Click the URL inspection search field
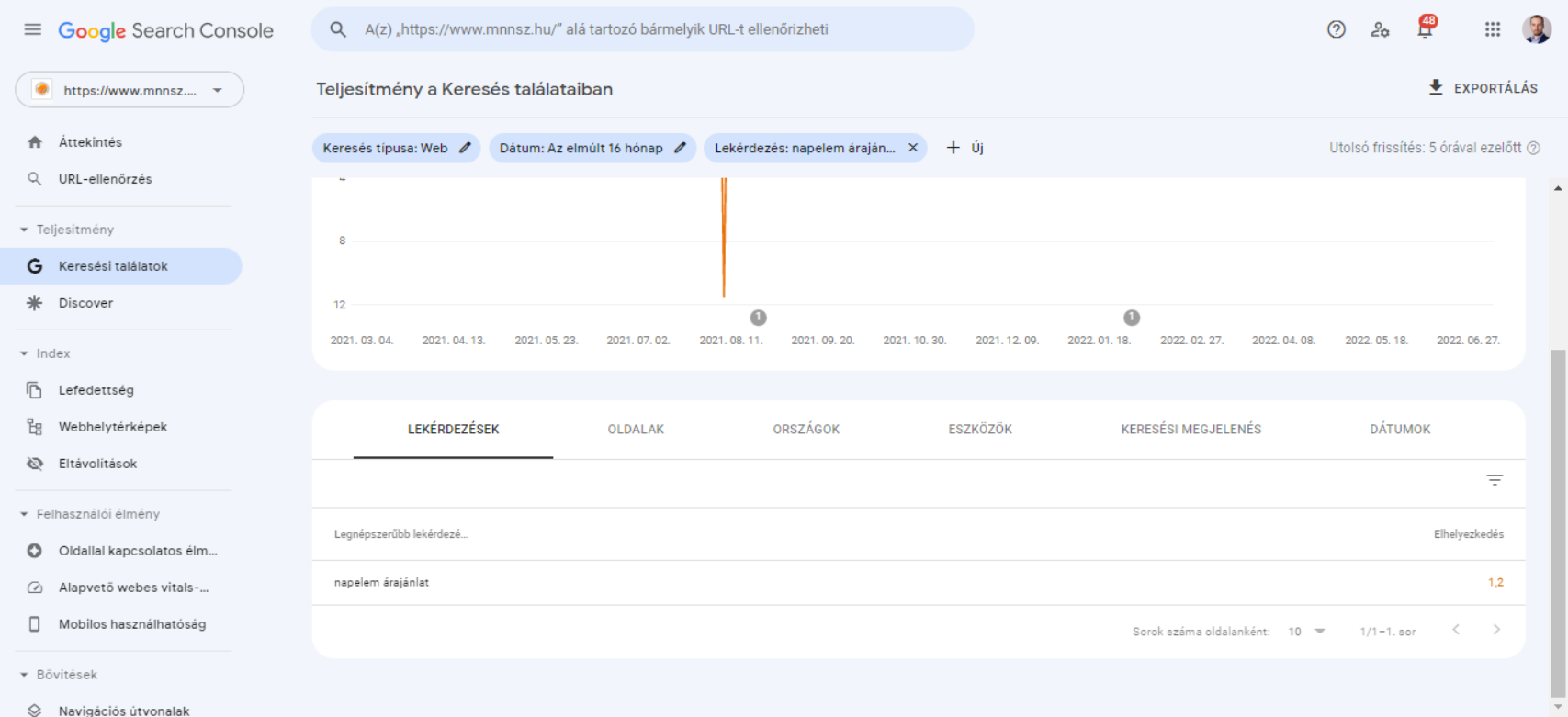1568x717 pixels. 643,29
